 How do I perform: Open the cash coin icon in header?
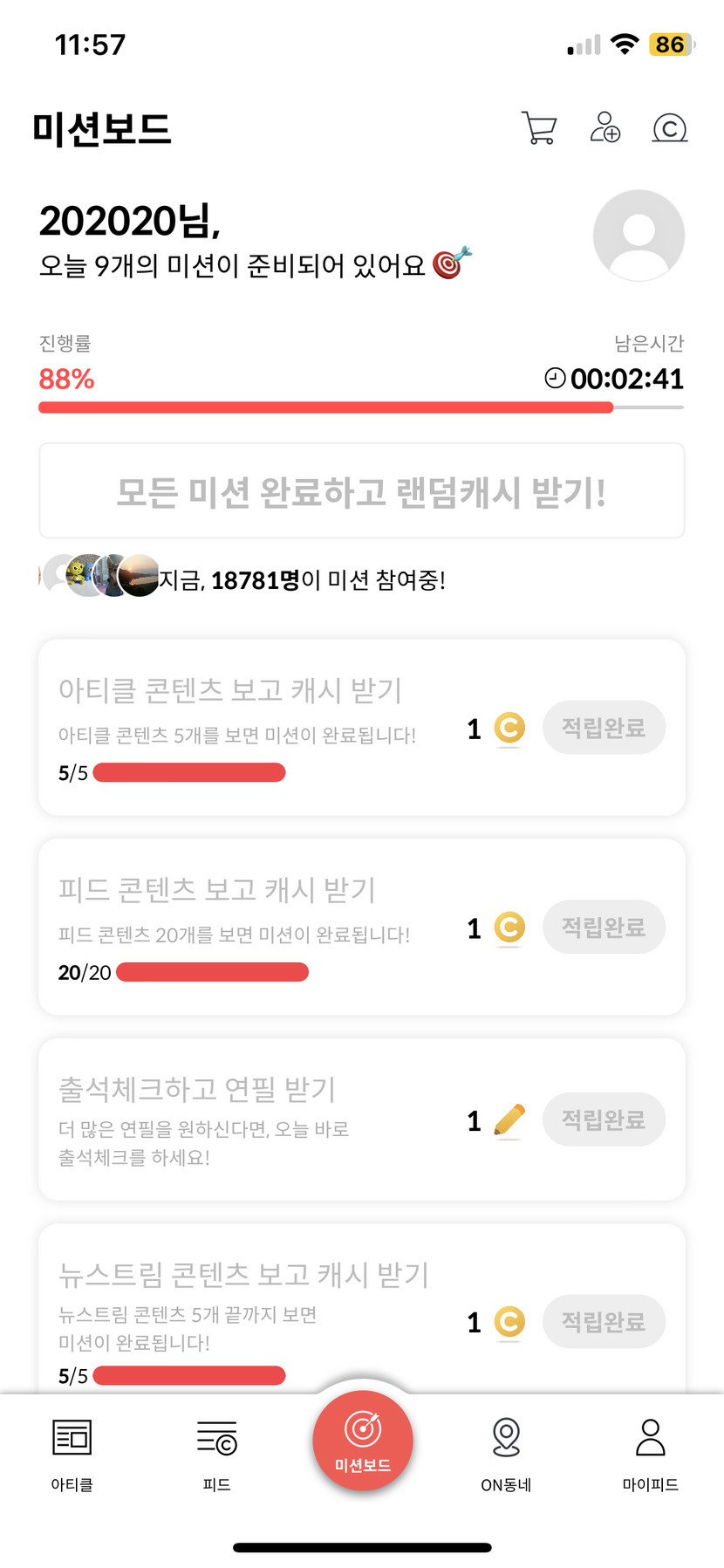tap(670, 128)
